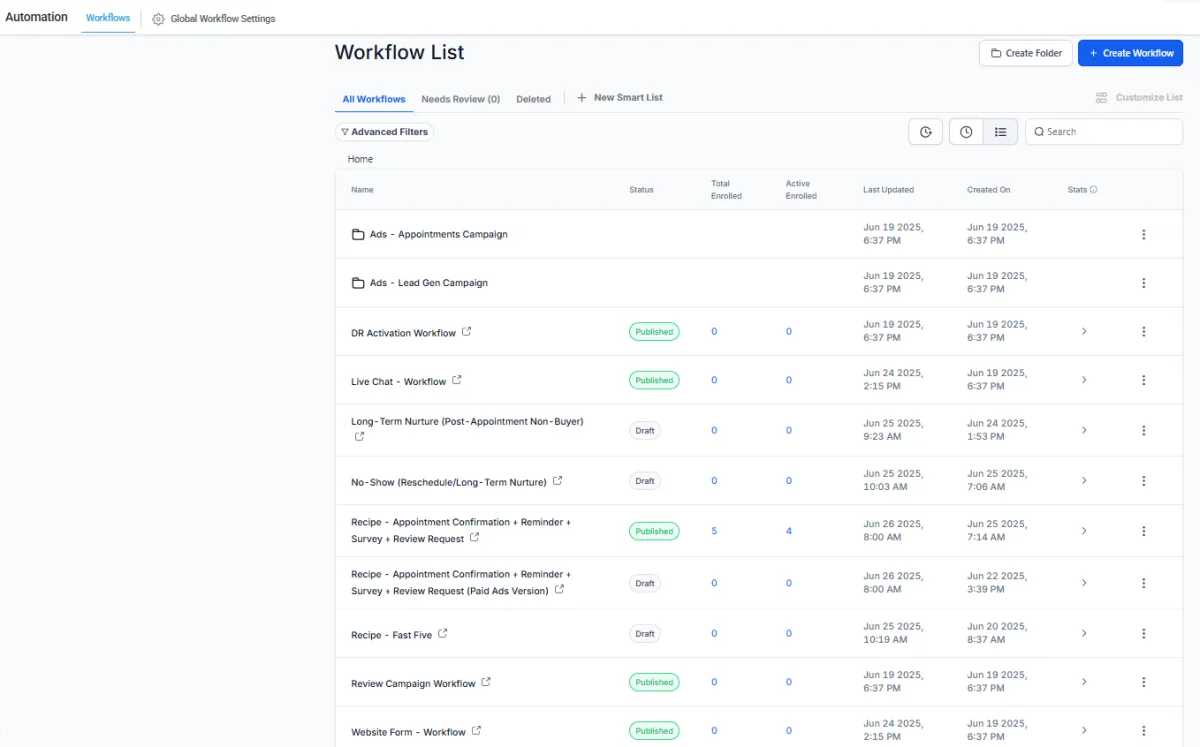Click the Active Enrolled column header

pos(801,190)
